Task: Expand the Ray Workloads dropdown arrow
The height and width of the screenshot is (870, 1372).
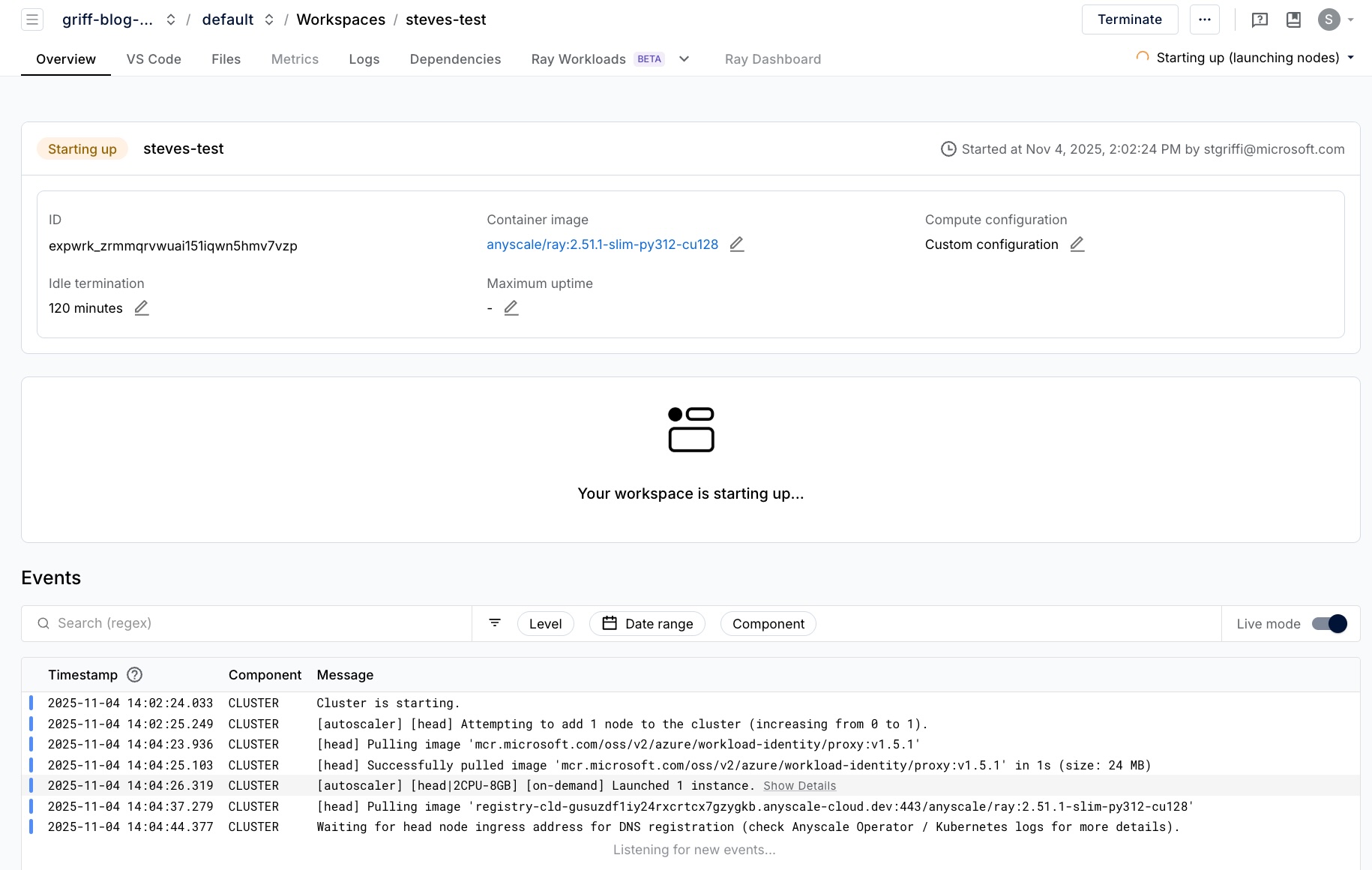Action: tap(683, 58)
